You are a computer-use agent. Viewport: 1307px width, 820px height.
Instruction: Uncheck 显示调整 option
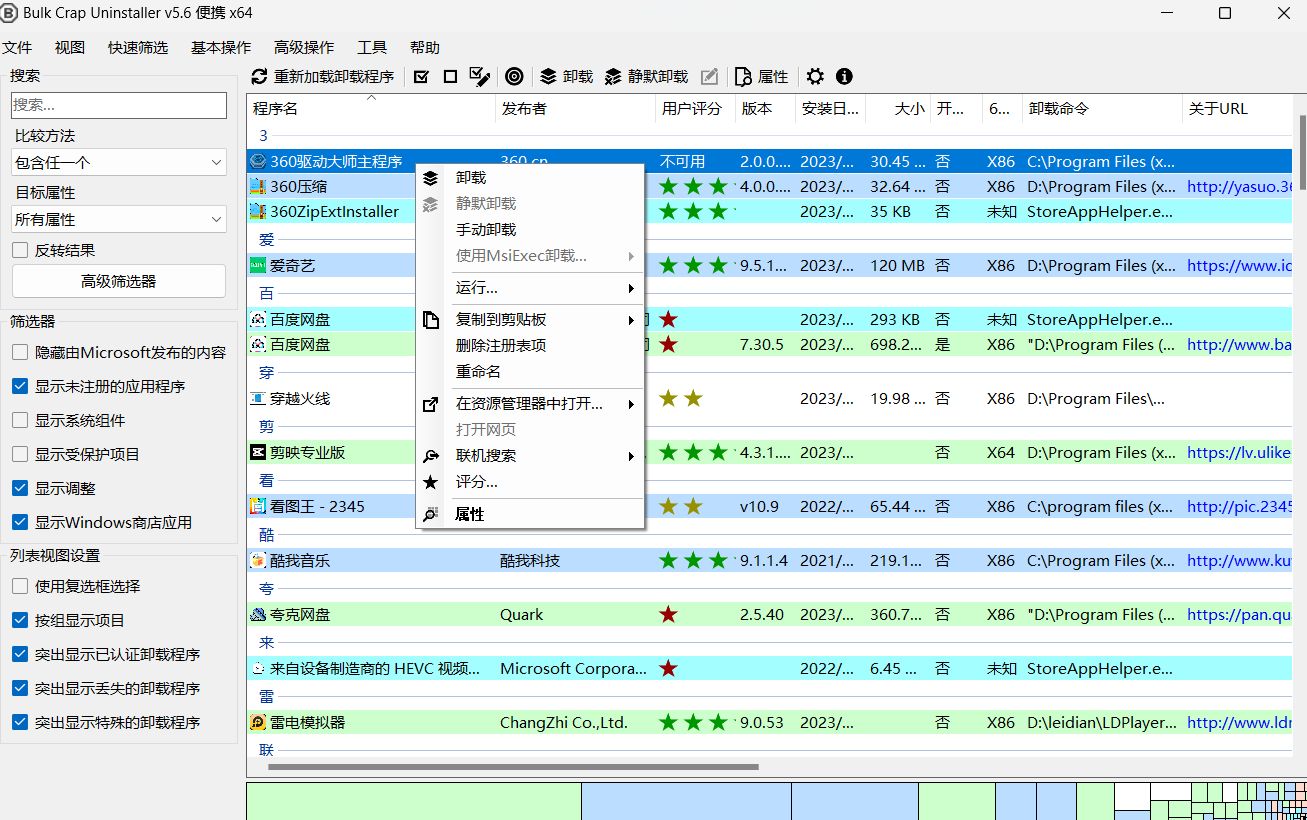pos(20,488)
